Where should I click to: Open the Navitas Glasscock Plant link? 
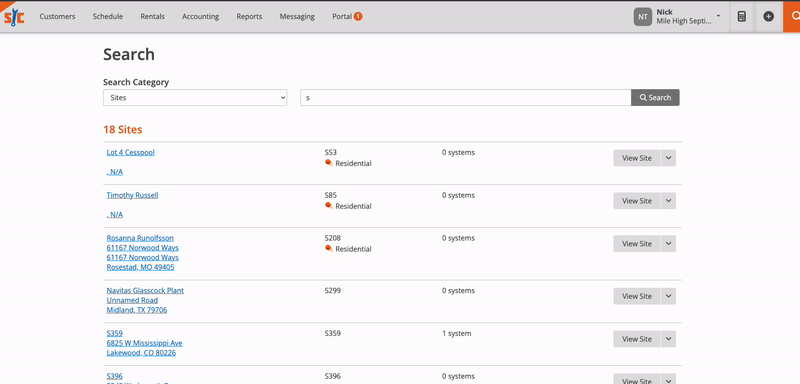coord(145,290)
